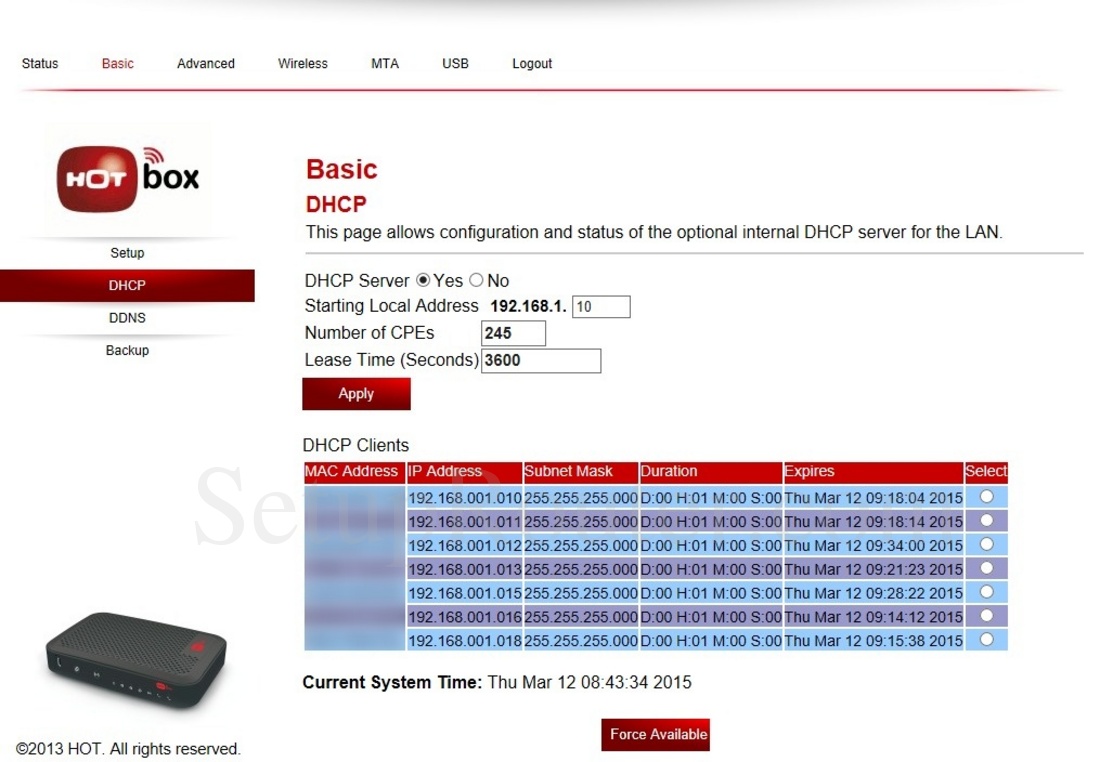Click the Subnet Mask column header
This screenshot has height=762, width=1100.
coord(581,472)
